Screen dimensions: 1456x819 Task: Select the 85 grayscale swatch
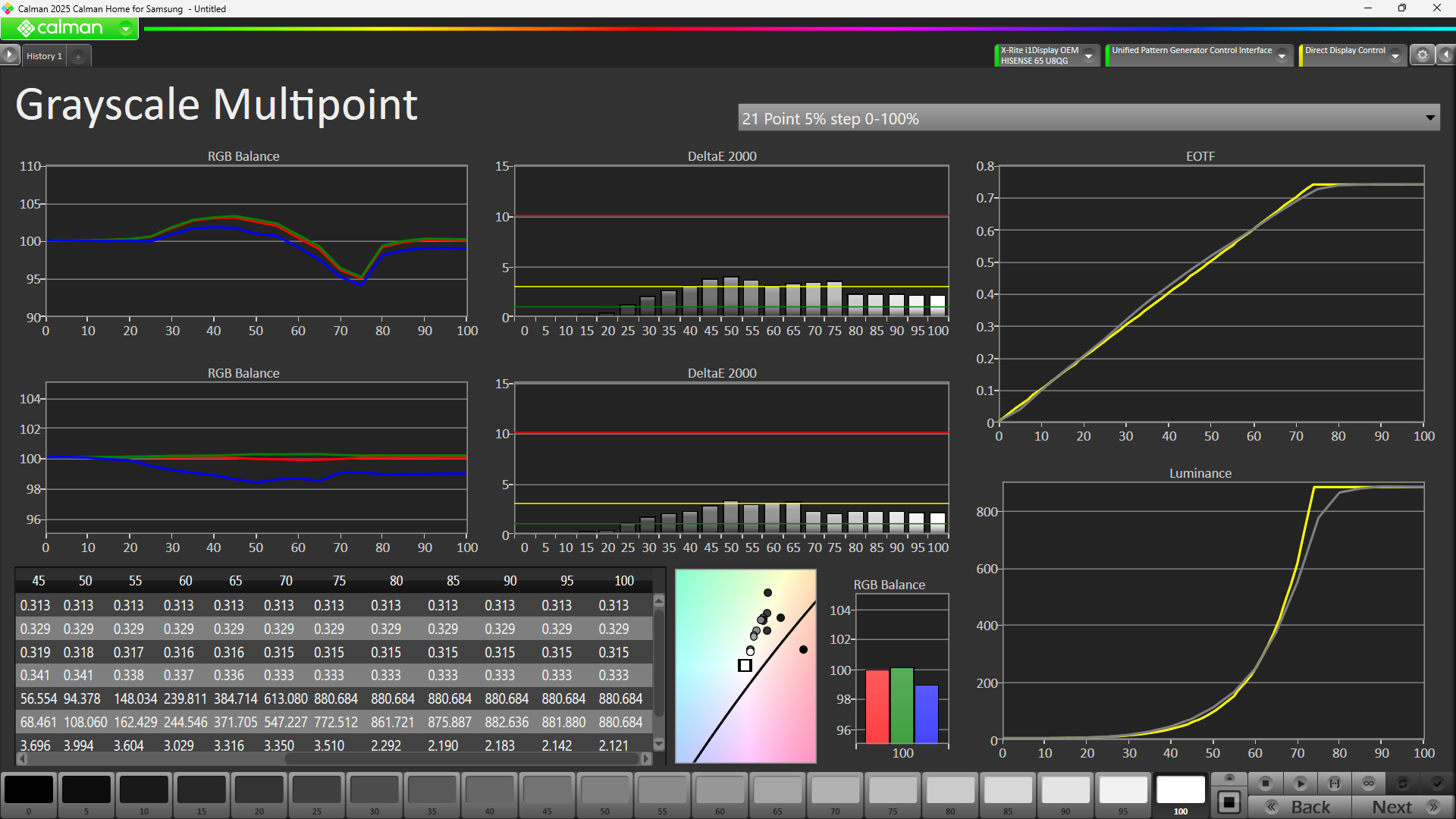[1009, 795]
